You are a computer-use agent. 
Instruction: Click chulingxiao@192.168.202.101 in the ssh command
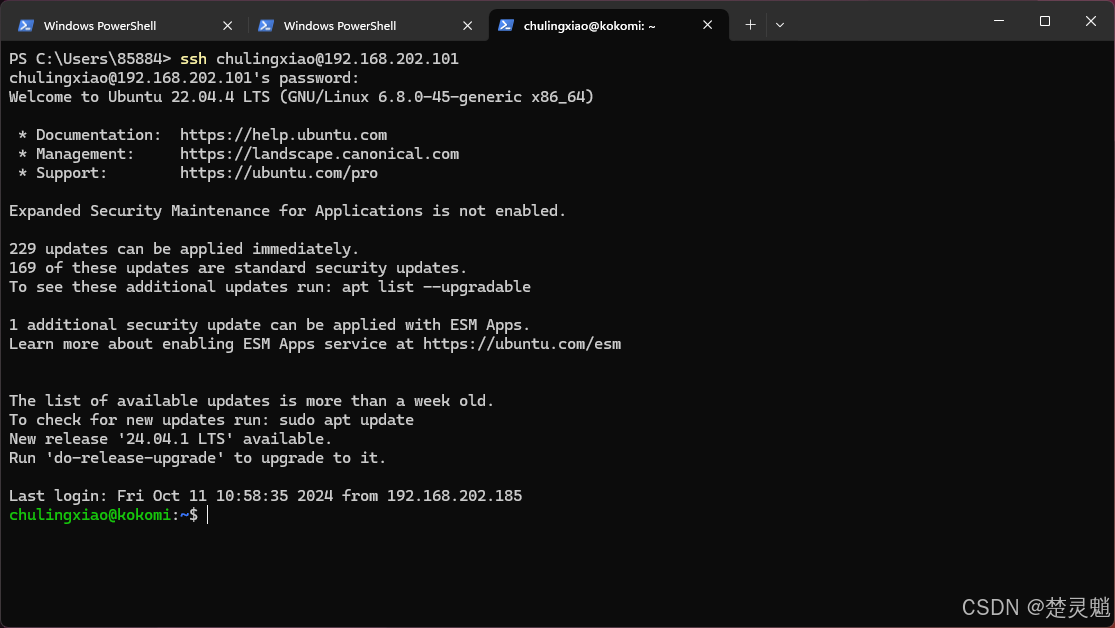coord(338,59)
